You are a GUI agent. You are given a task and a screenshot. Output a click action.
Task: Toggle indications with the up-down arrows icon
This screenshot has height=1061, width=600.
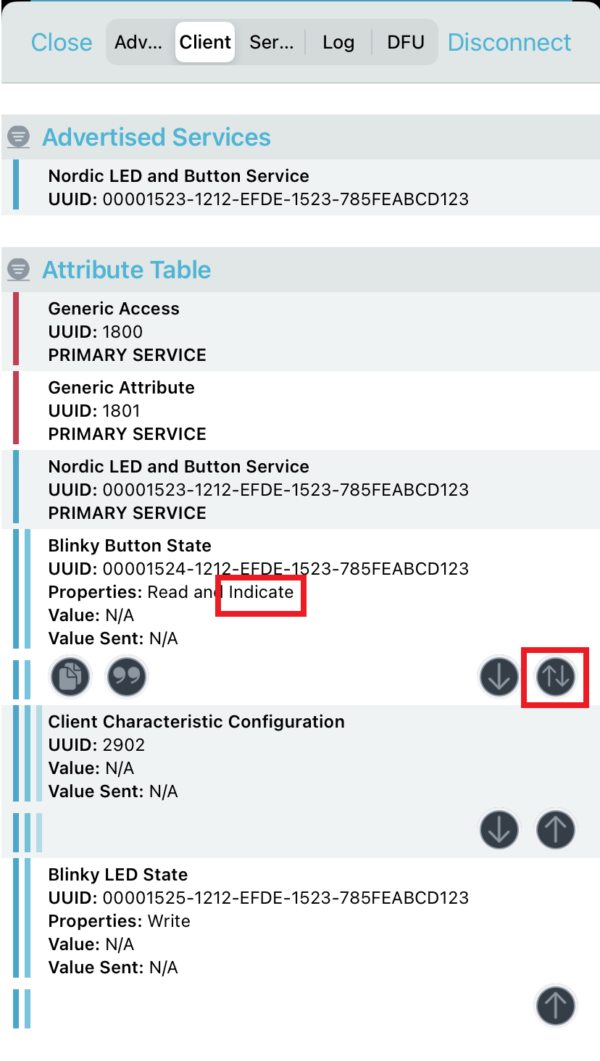556,677
